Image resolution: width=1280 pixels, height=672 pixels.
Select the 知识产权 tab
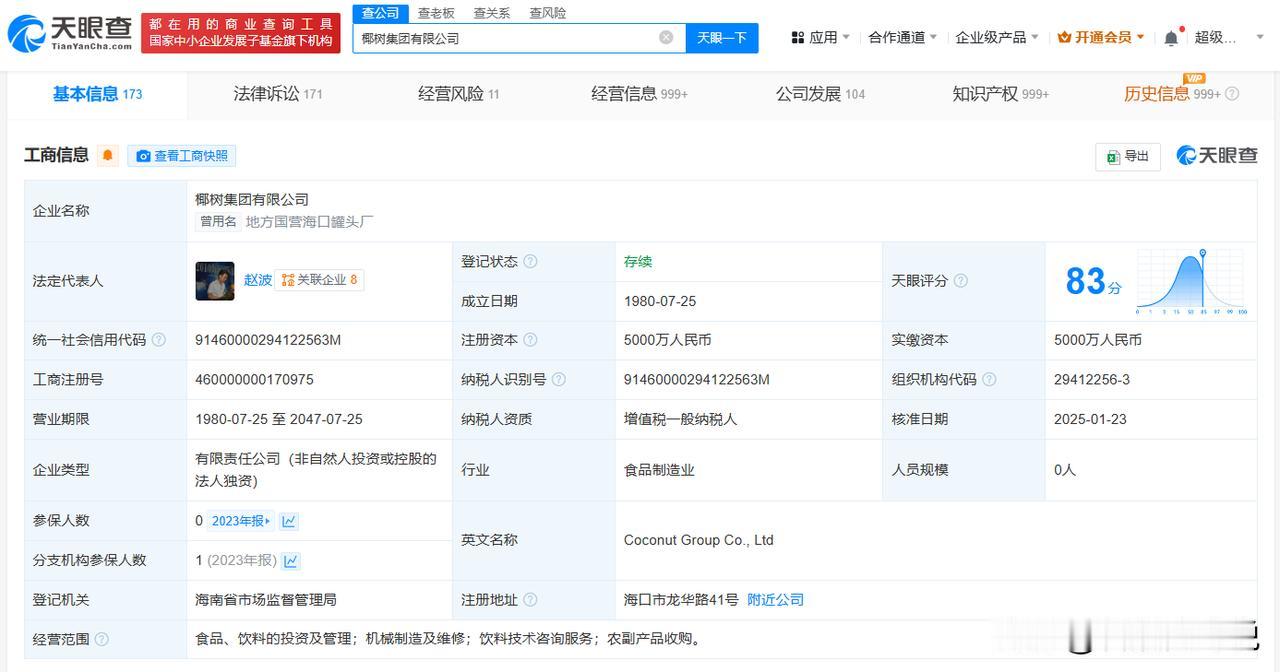1000,94
